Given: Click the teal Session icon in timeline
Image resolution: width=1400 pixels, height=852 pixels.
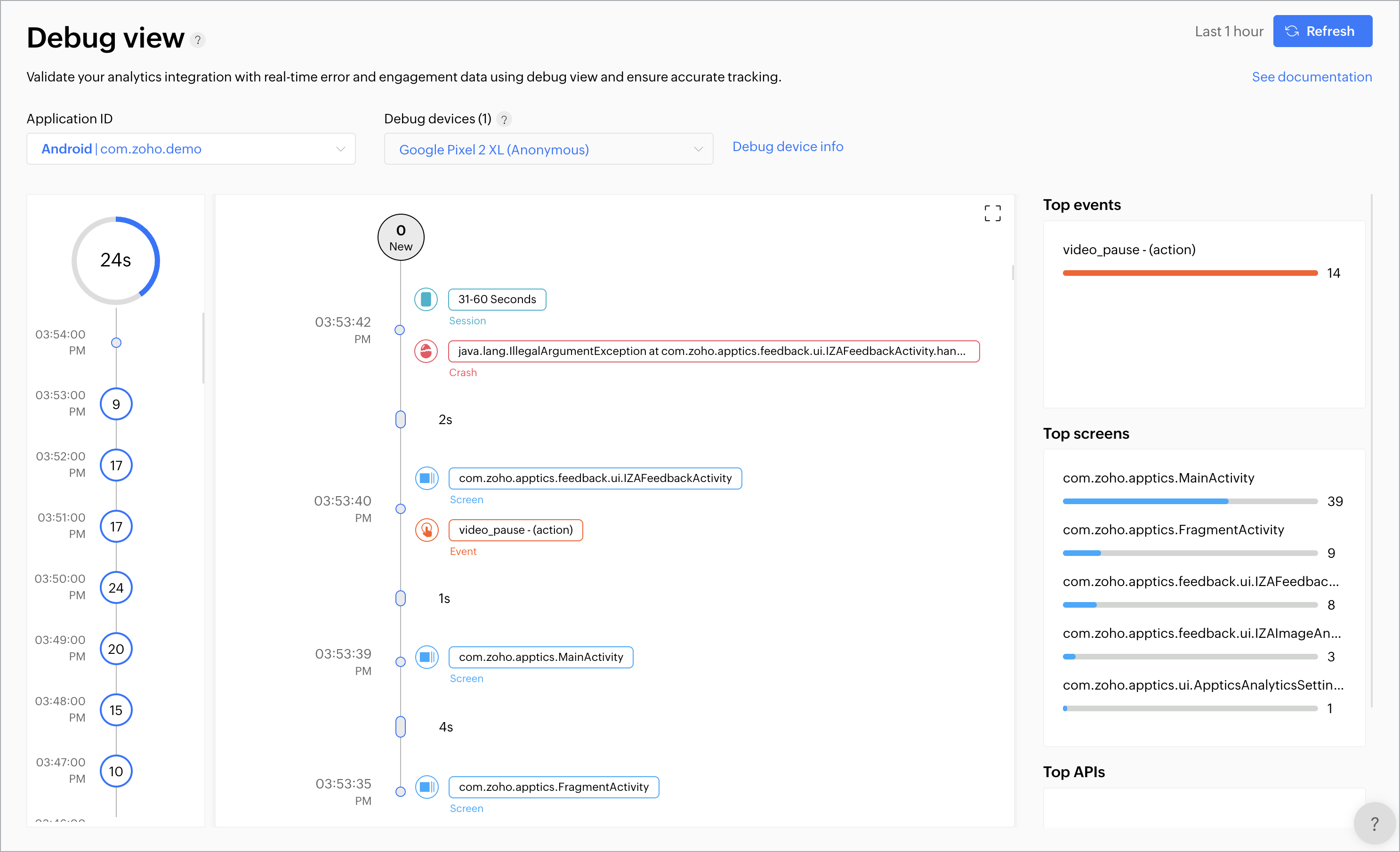Looking at the screenshot, I should pos(426,299).
